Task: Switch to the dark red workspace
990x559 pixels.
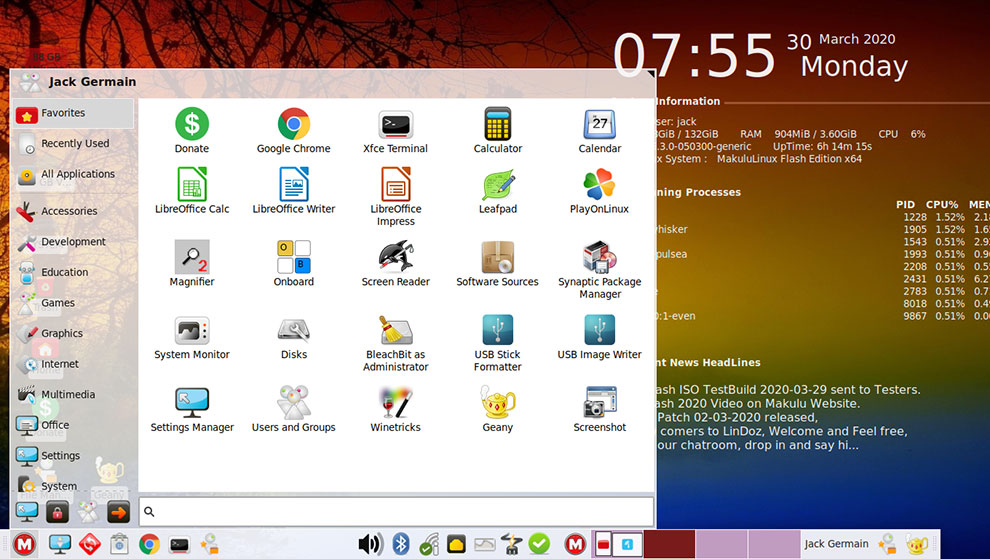Action: point(669,544)
